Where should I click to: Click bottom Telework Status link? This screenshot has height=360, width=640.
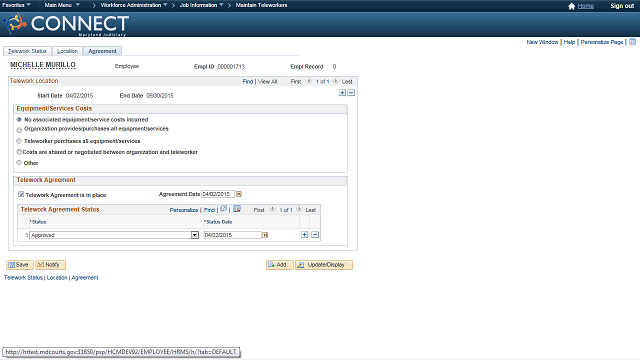tap(23, 278)
